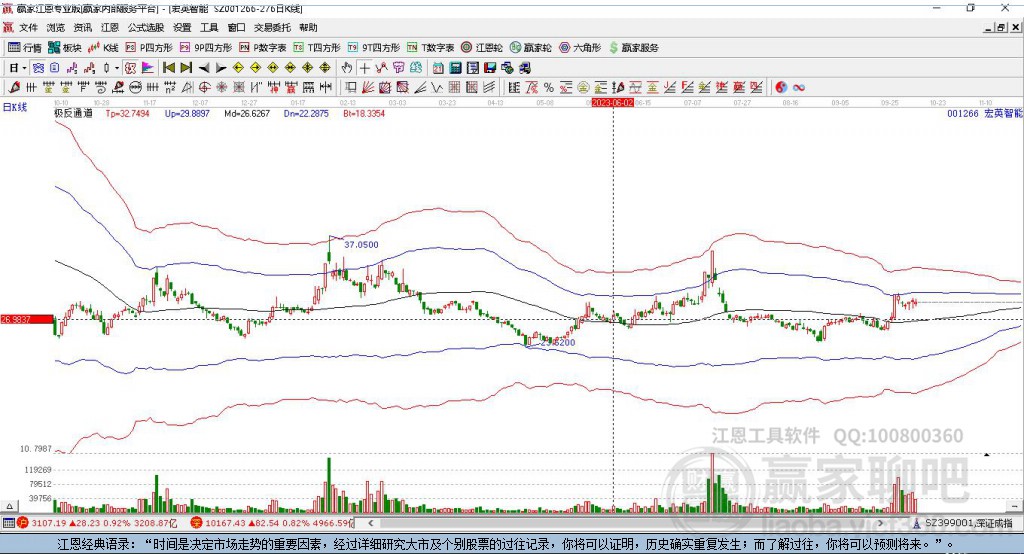Click the red 26.9837 price tag
This screenshot has width=1024, height=554.
click(x=27, y=319)
